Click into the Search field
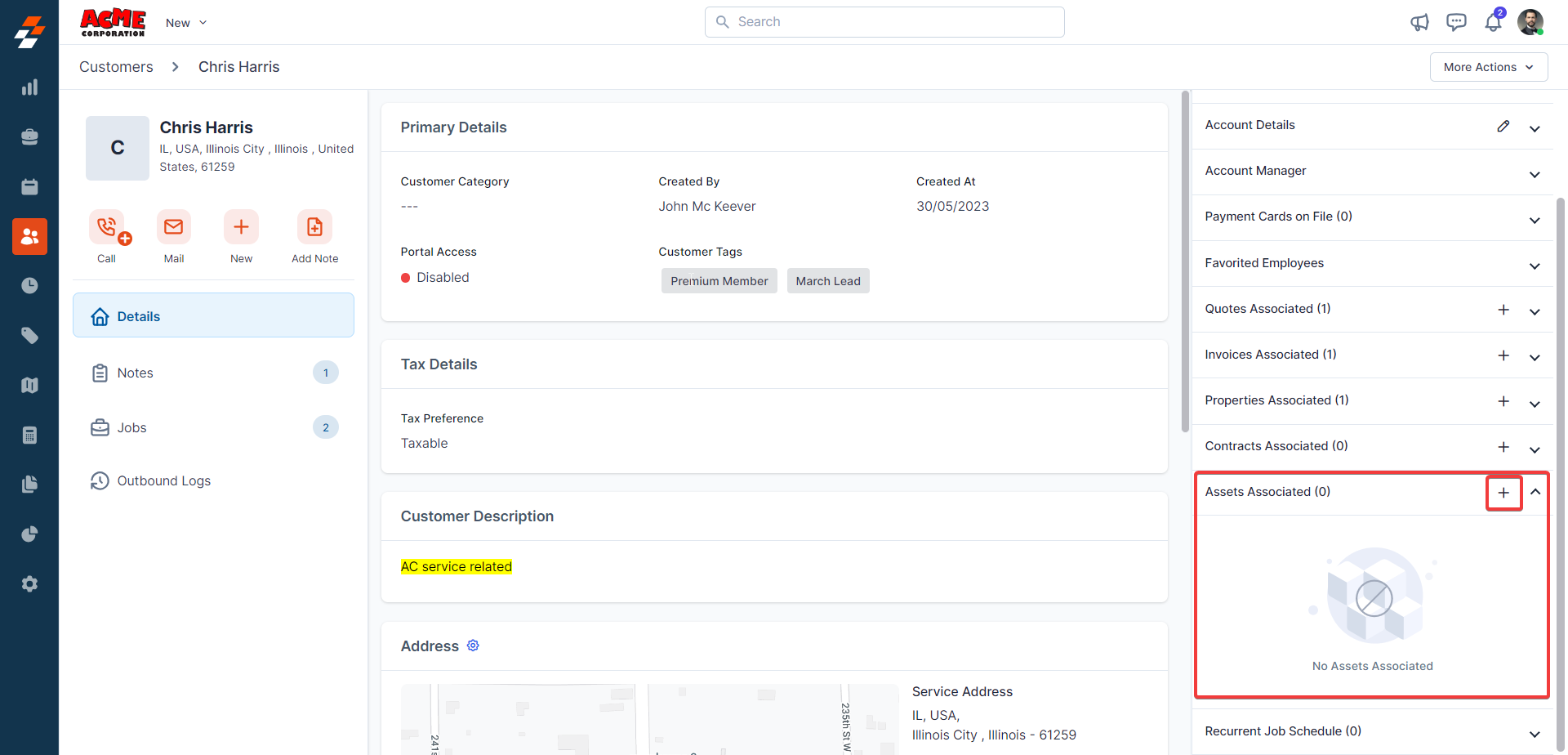 pyautogui.click(x=884, y=22)
